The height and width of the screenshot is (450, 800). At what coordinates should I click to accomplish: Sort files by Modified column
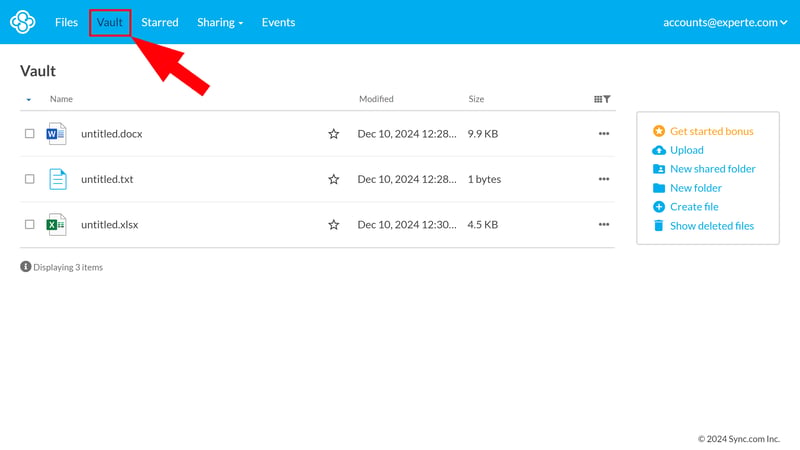point(376,99)
